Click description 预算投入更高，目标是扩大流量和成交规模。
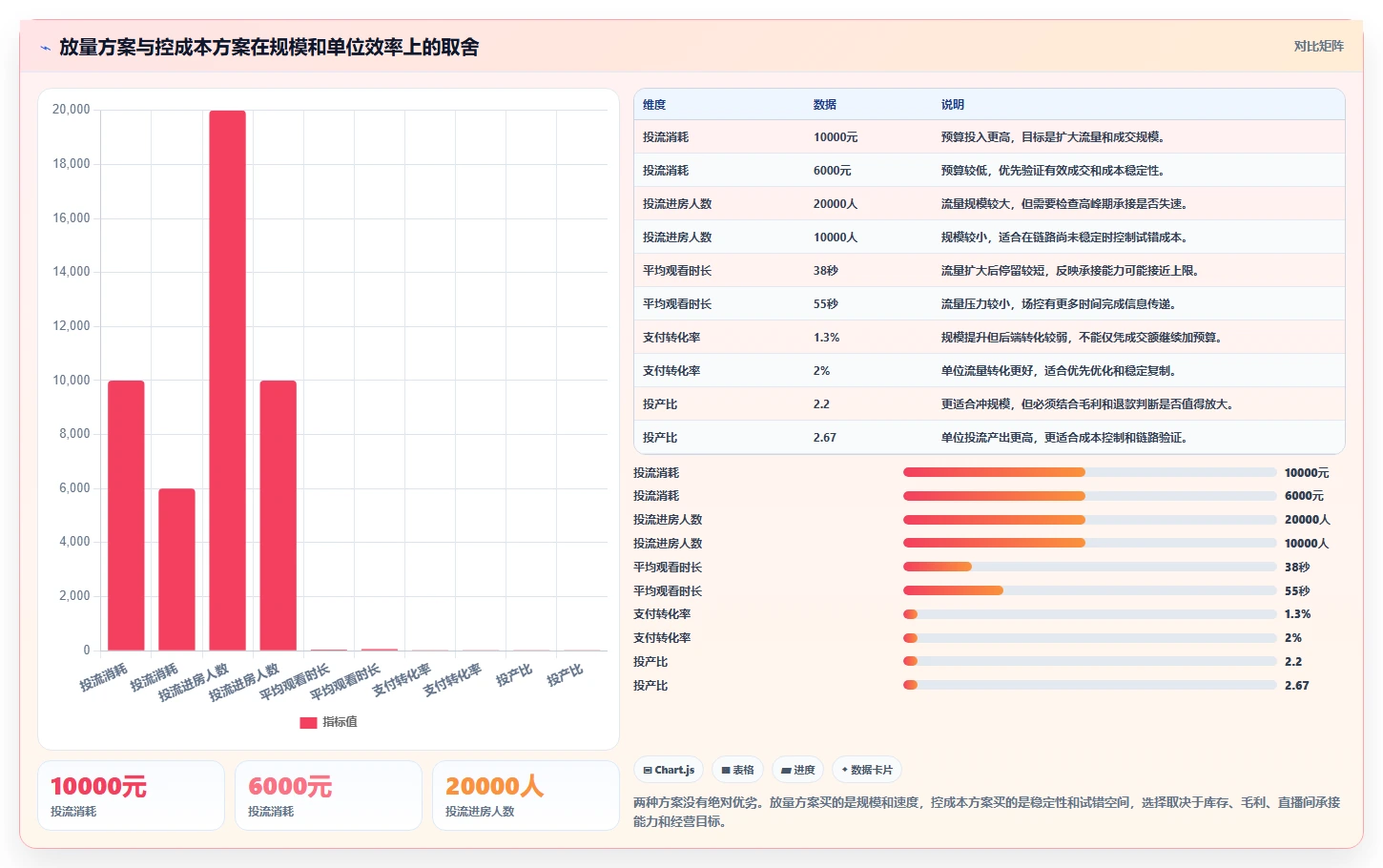This screenshot has width=1383, height=868. pos(1053,137)
